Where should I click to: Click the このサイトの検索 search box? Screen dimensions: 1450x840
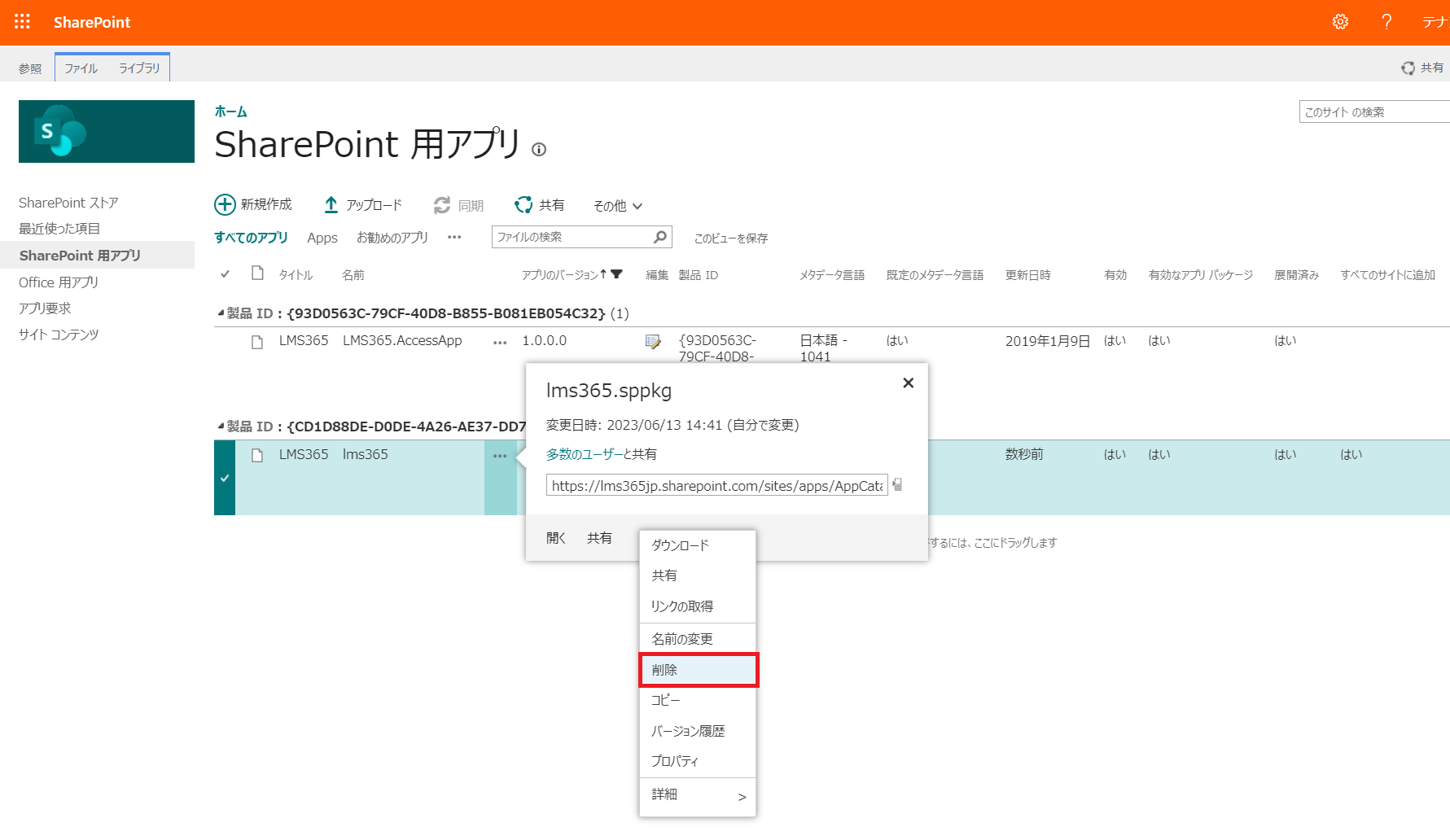click(x=1374, y=112)
